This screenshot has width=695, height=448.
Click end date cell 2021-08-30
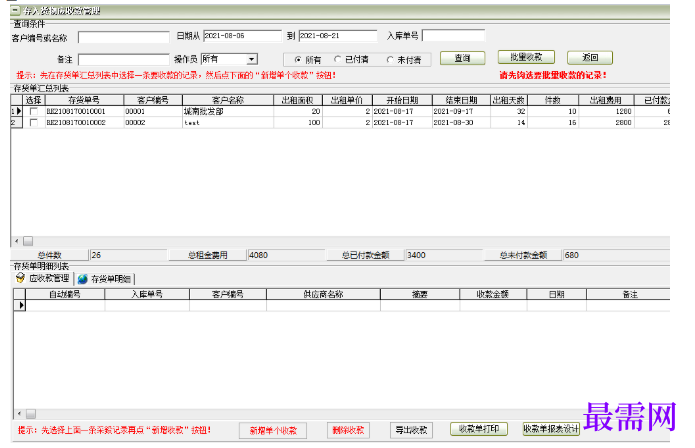pos(461,123)
